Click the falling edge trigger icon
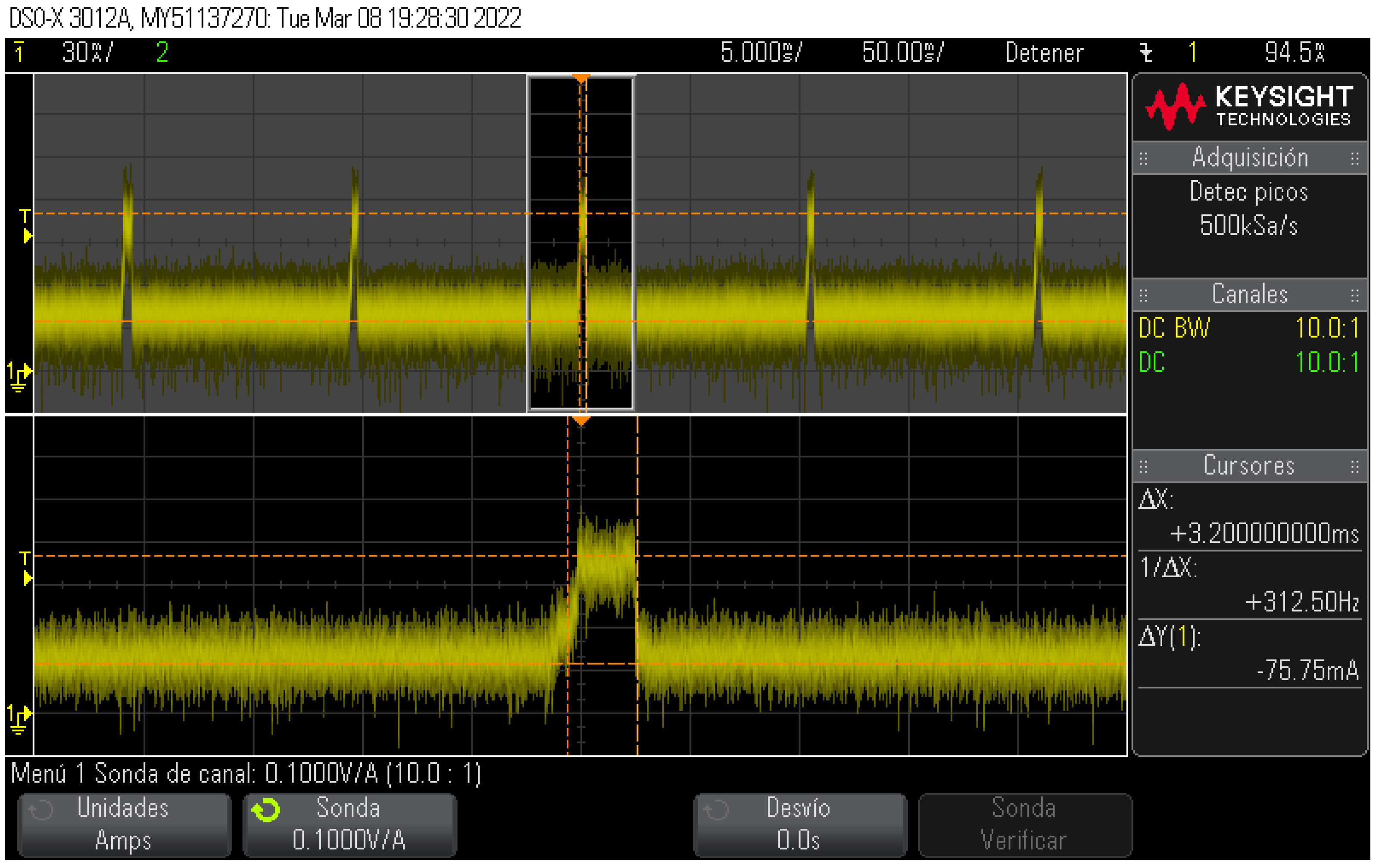The height and width of the screenshot is (868, 1379). tap(1146, 53)
